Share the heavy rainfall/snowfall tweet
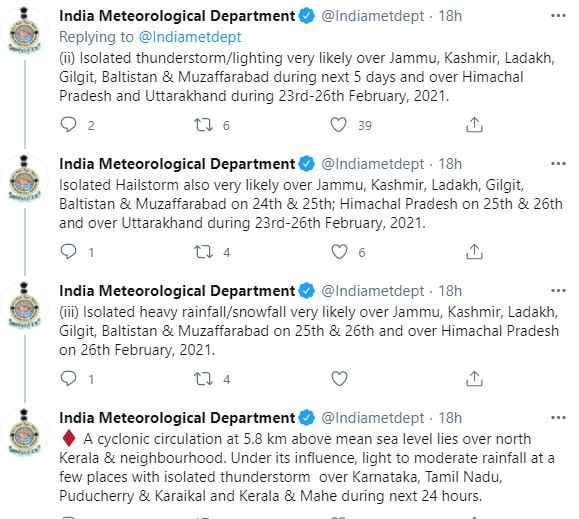 (x=474, y=379)
